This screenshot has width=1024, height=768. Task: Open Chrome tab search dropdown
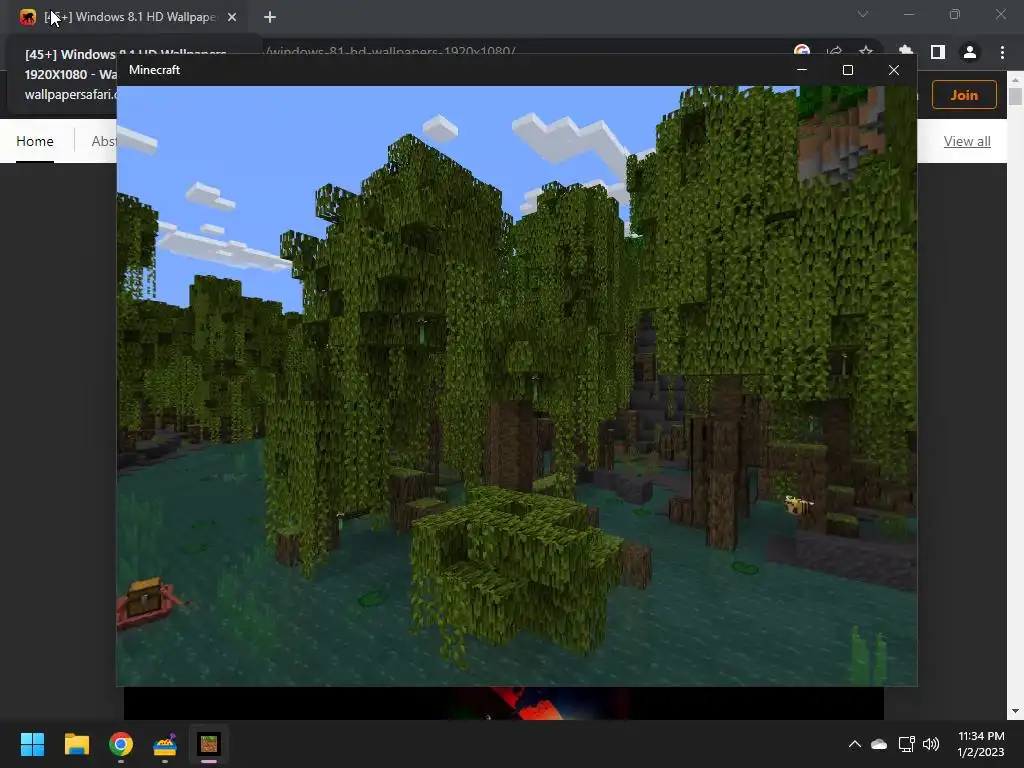863,14
